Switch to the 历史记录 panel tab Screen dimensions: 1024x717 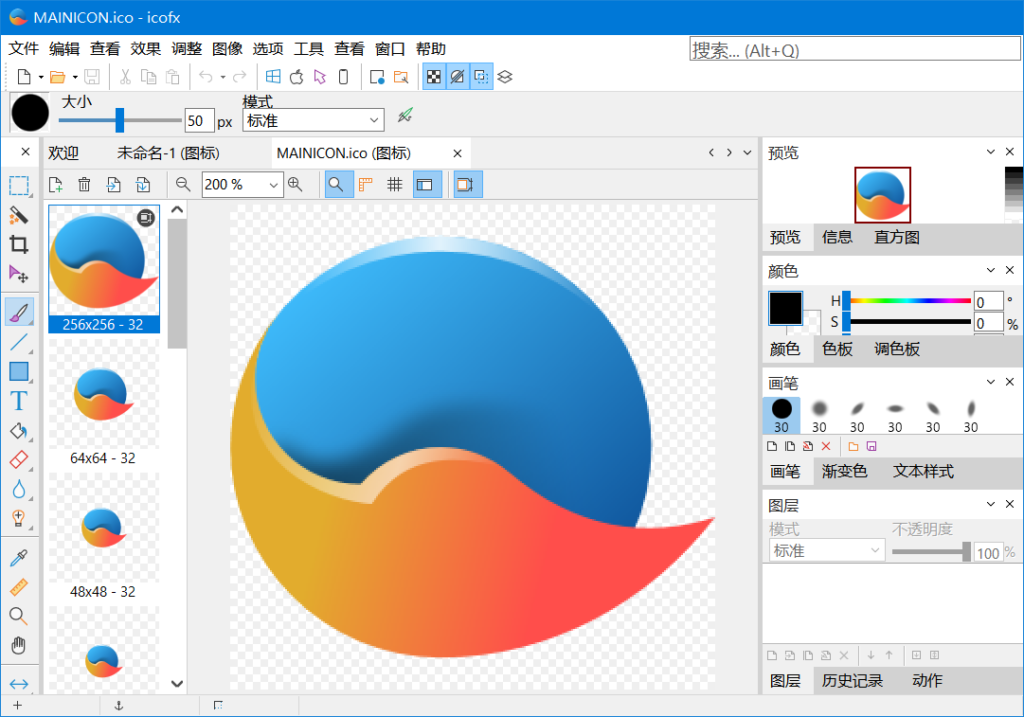[852, 681]
